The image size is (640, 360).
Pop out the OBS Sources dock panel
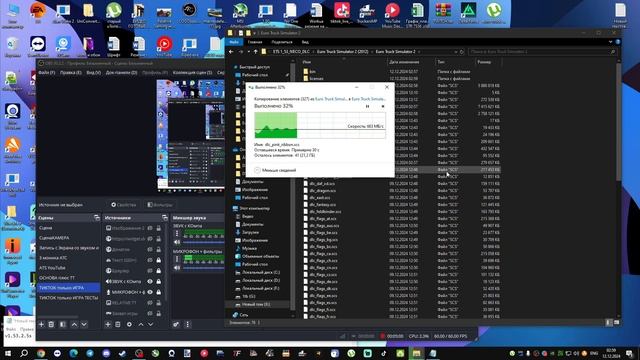pos(164,218)
